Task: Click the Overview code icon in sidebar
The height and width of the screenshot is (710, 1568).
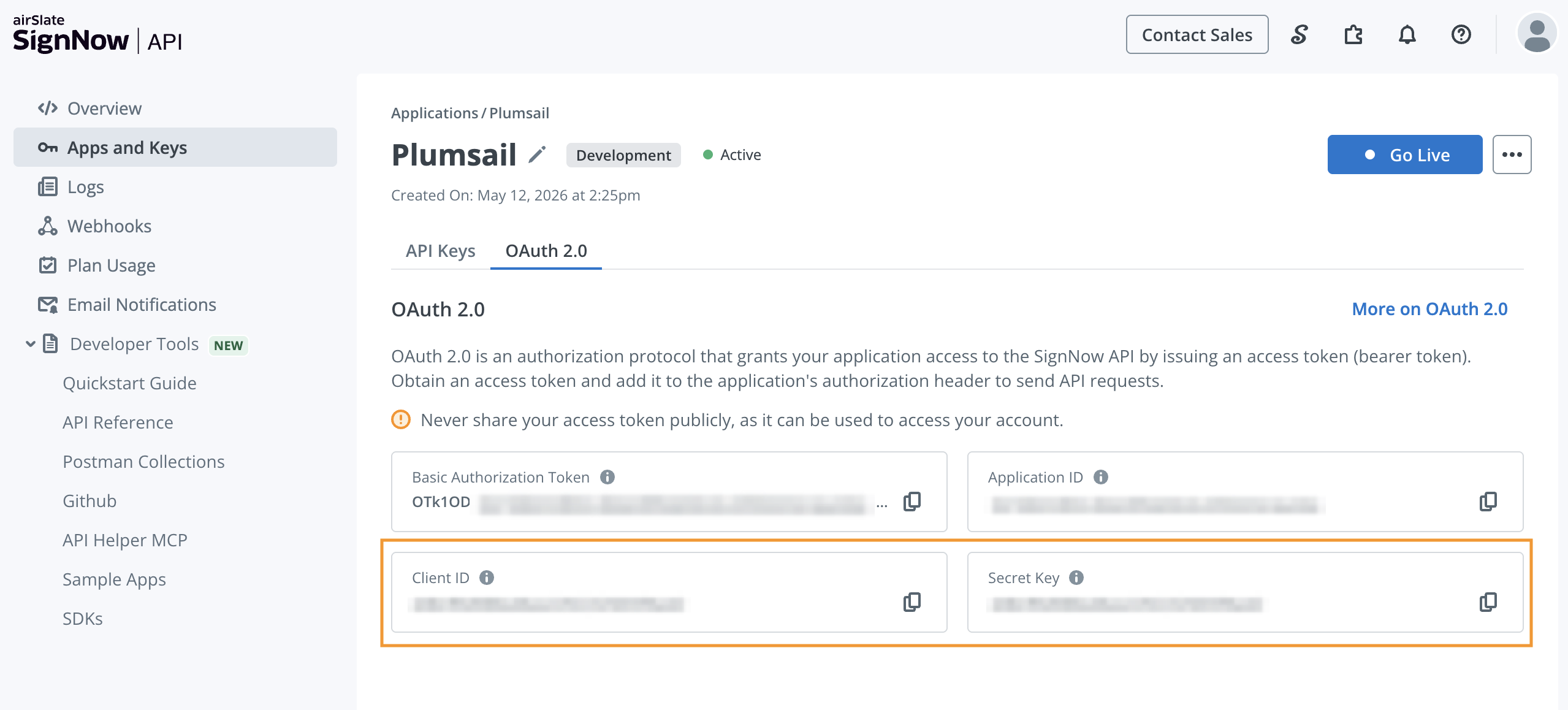Action: pos(48,108)
